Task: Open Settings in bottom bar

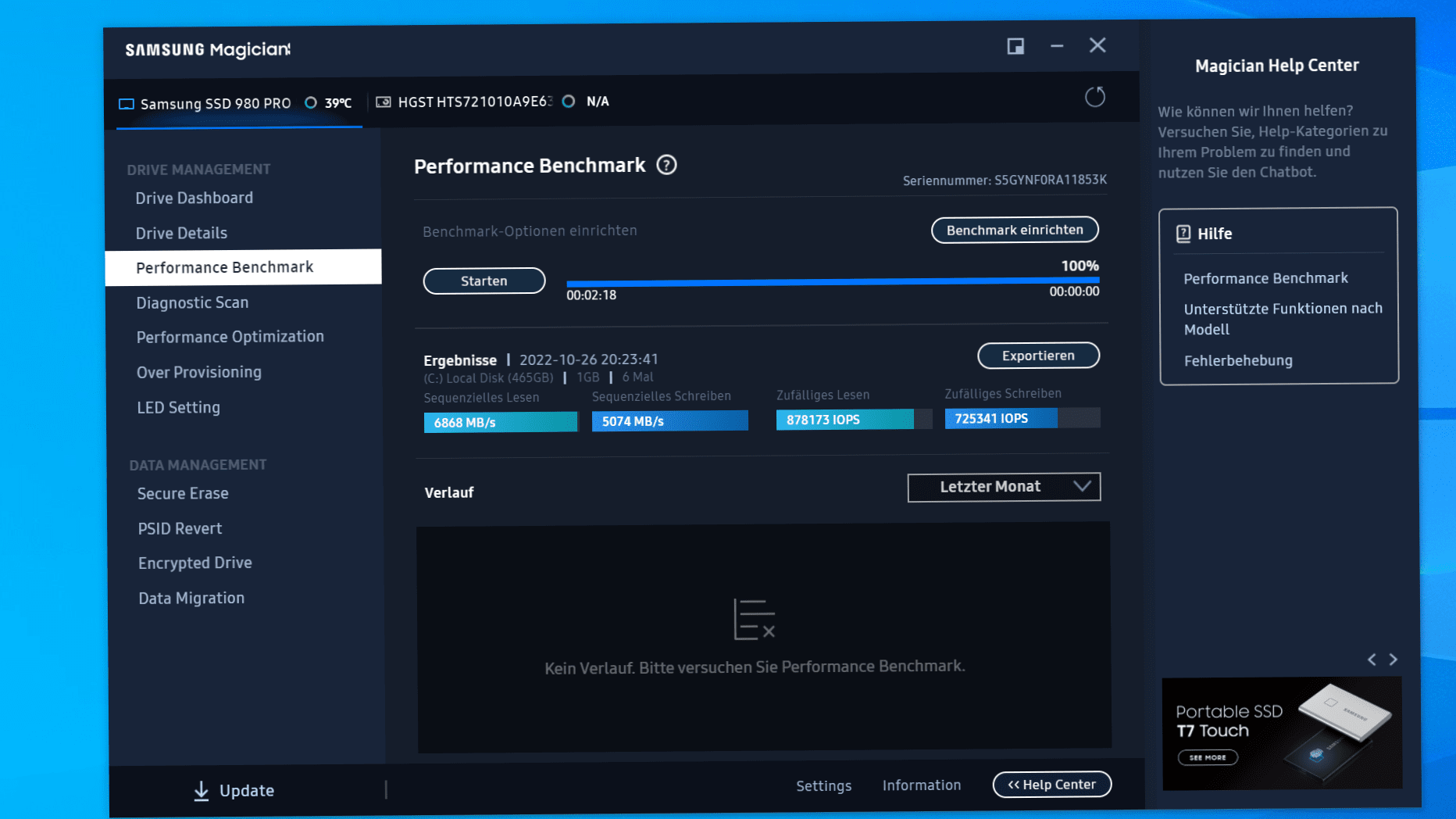Action: coord(824,785)
